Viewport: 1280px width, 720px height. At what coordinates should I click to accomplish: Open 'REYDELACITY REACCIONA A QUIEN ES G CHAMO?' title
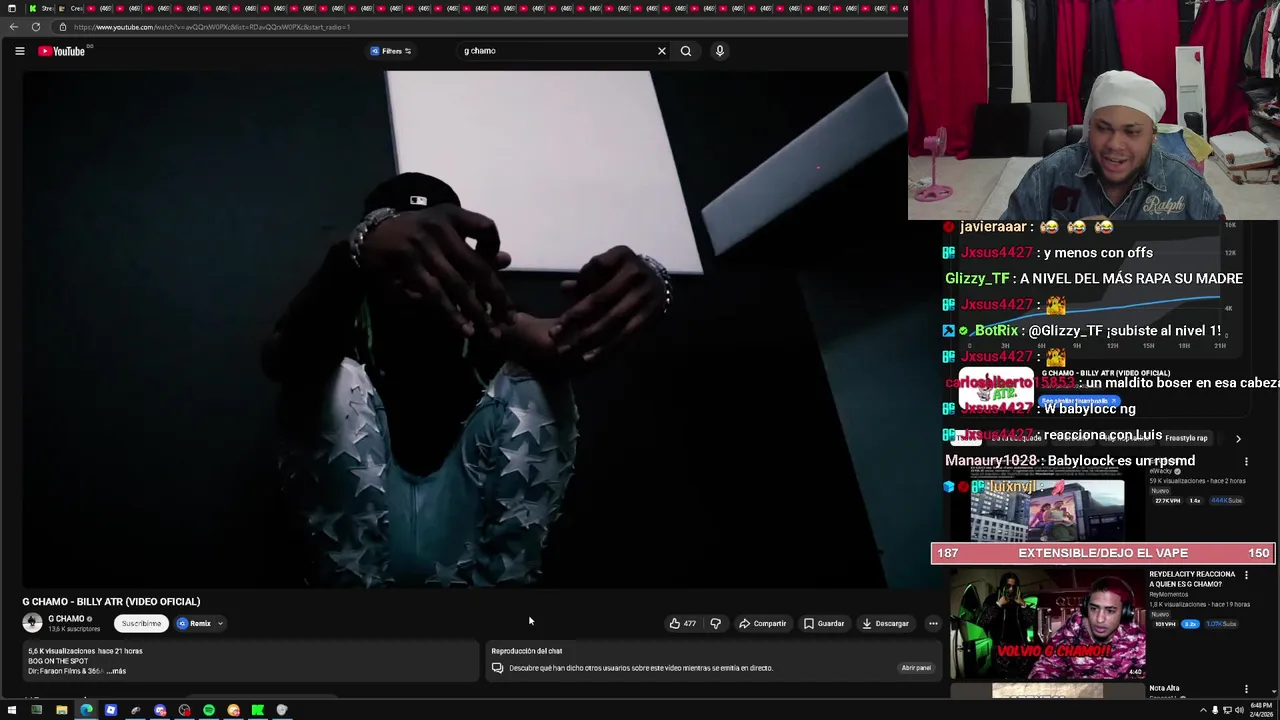1191,579
